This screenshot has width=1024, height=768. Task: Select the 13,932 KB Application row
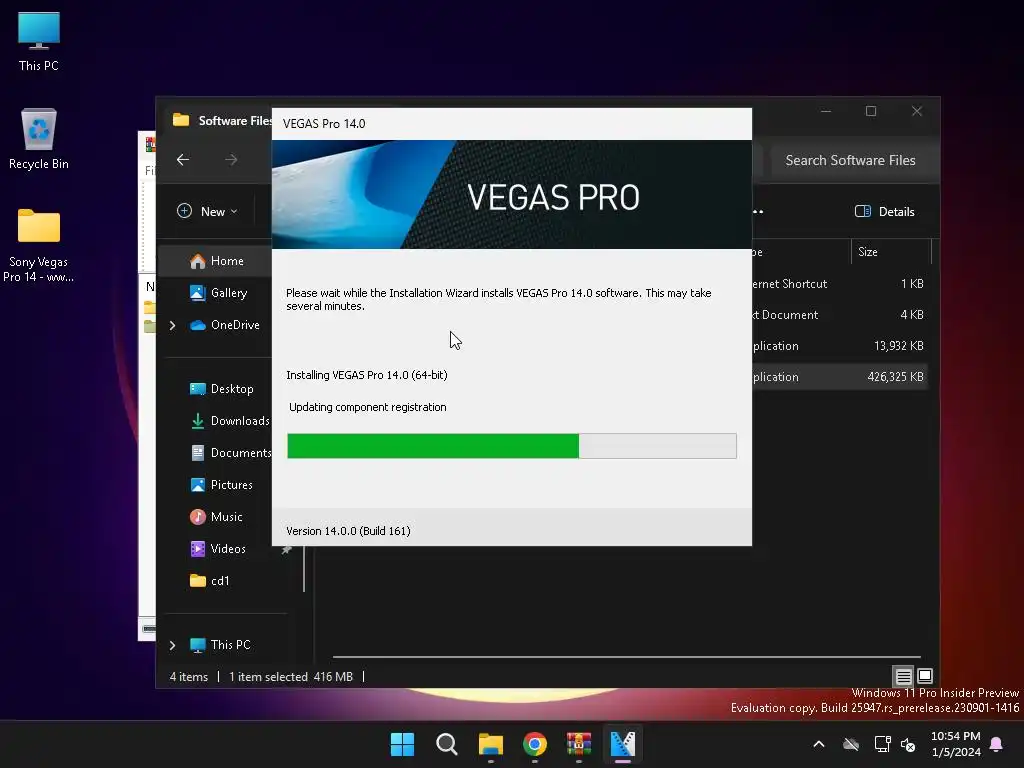839,346
